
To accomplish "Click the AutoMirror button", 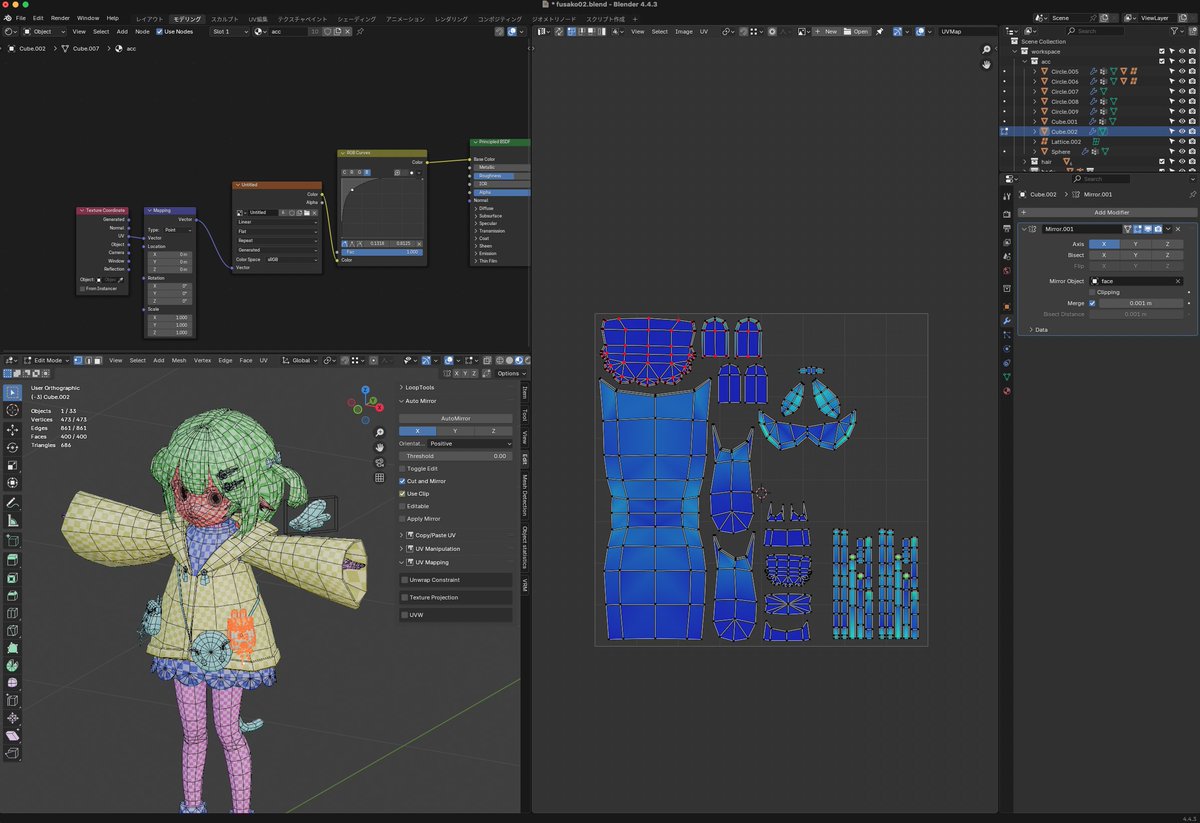I will tap(455, 418).
